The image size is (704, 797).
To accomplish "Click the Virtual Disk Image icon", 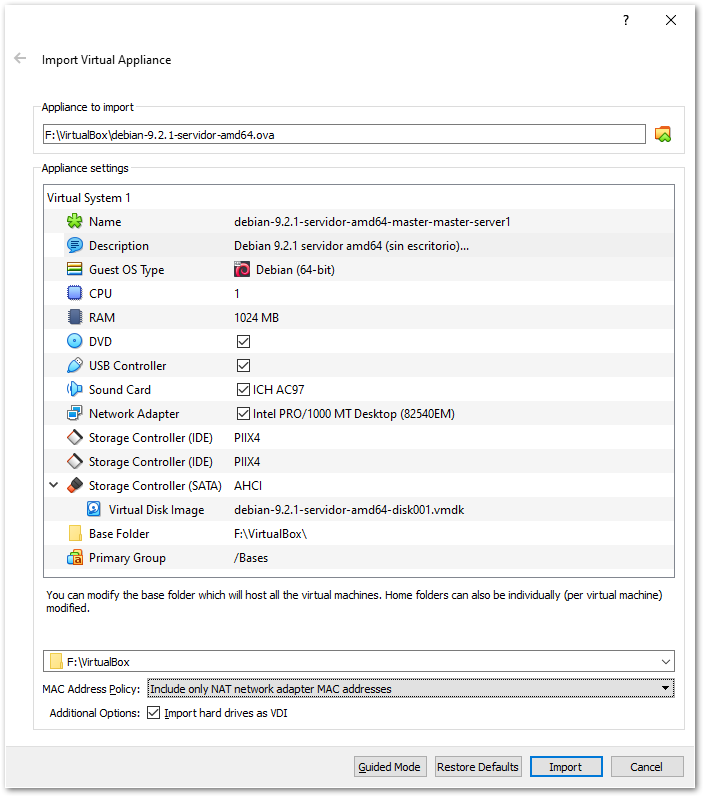I will (94, 509).
